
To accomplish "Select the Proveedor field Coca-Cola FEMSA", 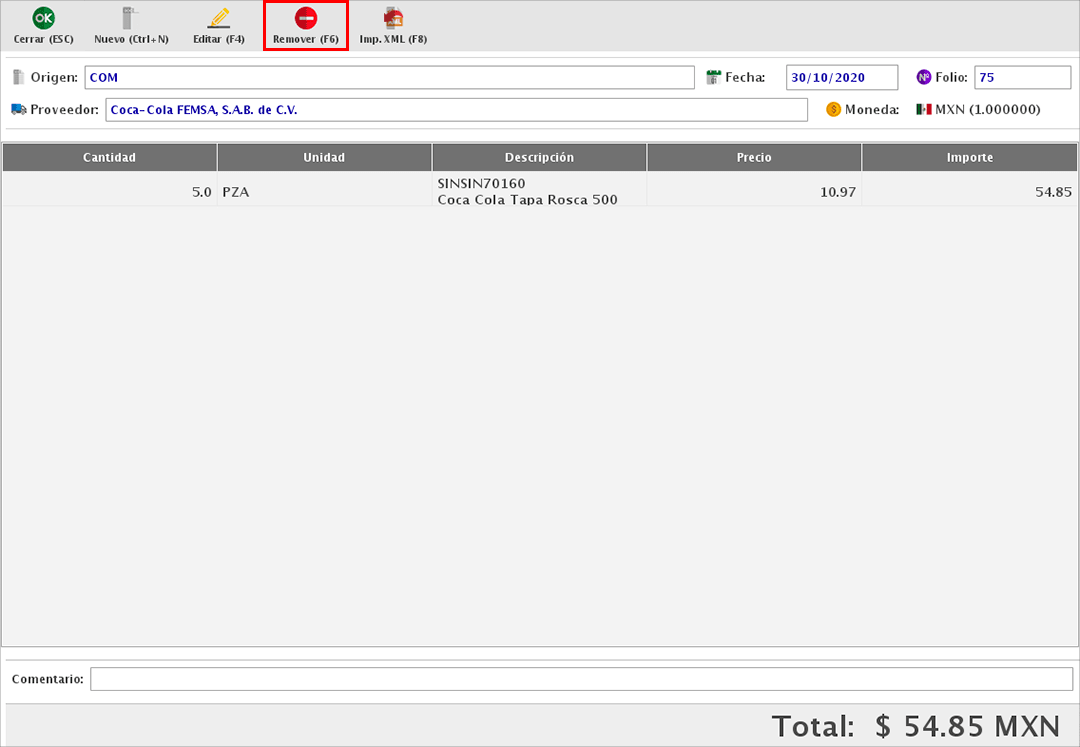I will click(455, 110).
